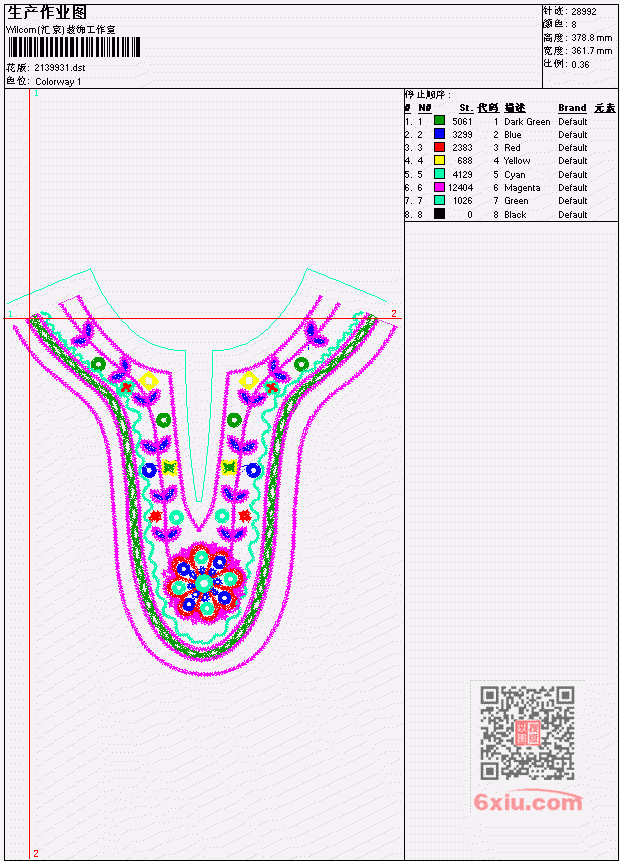620x861 pixels.
Task: Click the production worksheet title at top
Action: tap(47, 12)
